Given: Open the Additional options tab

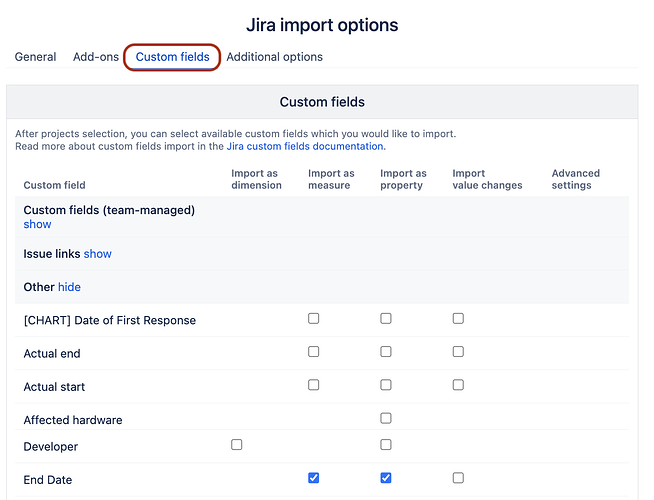Looking at the screenshot, I should 274,57.
